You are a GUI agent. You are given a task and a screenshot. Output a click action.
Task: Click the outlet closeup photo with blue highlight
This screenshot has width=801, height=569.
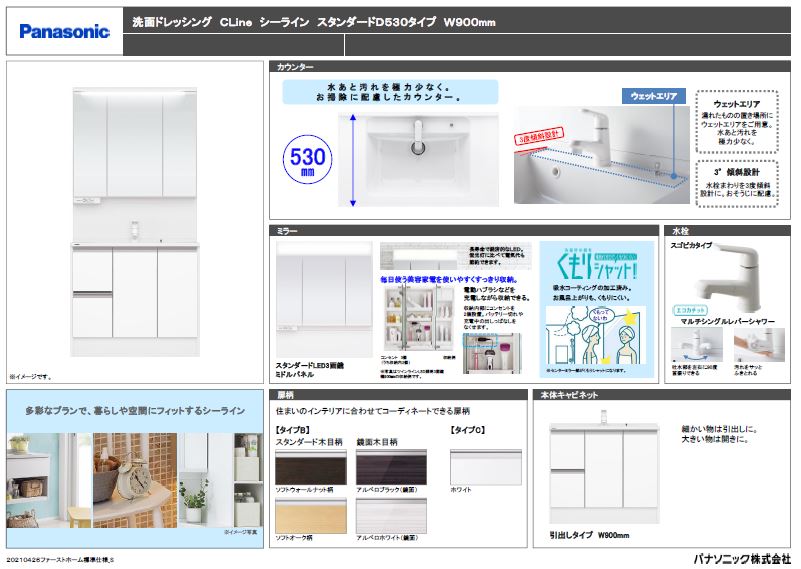[492, 353]
